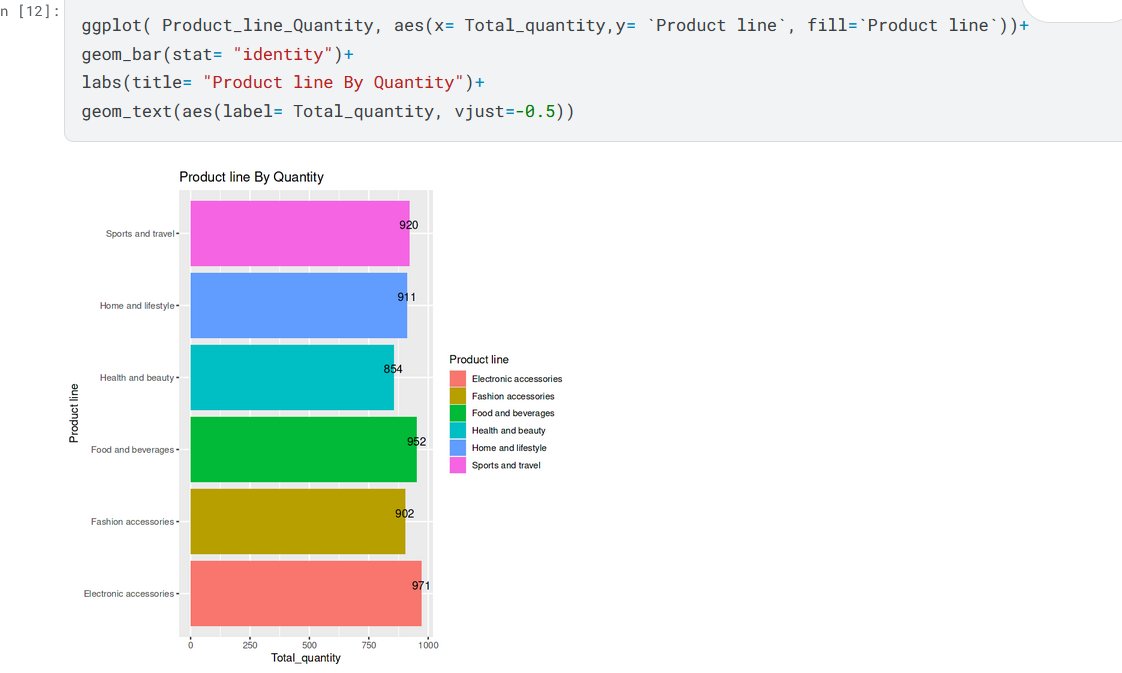Click the Sports and travel y-axis label
The width and height of the screenshot is (1122, 673).
pos(140,234)
